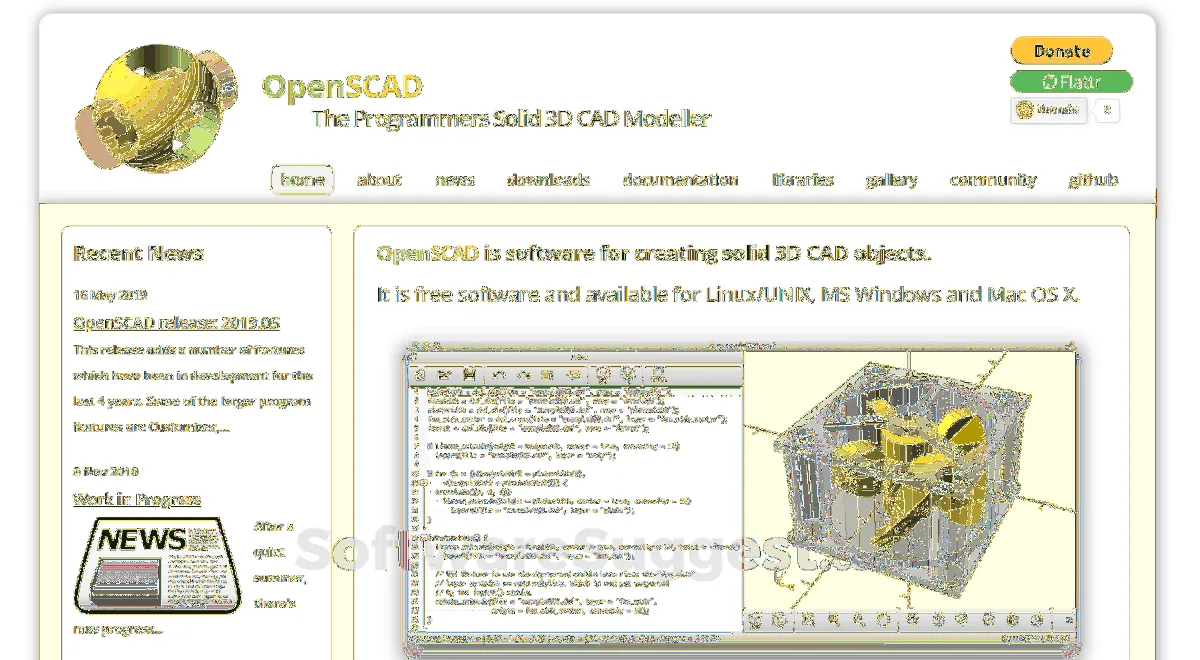Click the save floppy icon in editor screenshot
The height and width of the screenshot is (660, 1200).
point(469,375)
